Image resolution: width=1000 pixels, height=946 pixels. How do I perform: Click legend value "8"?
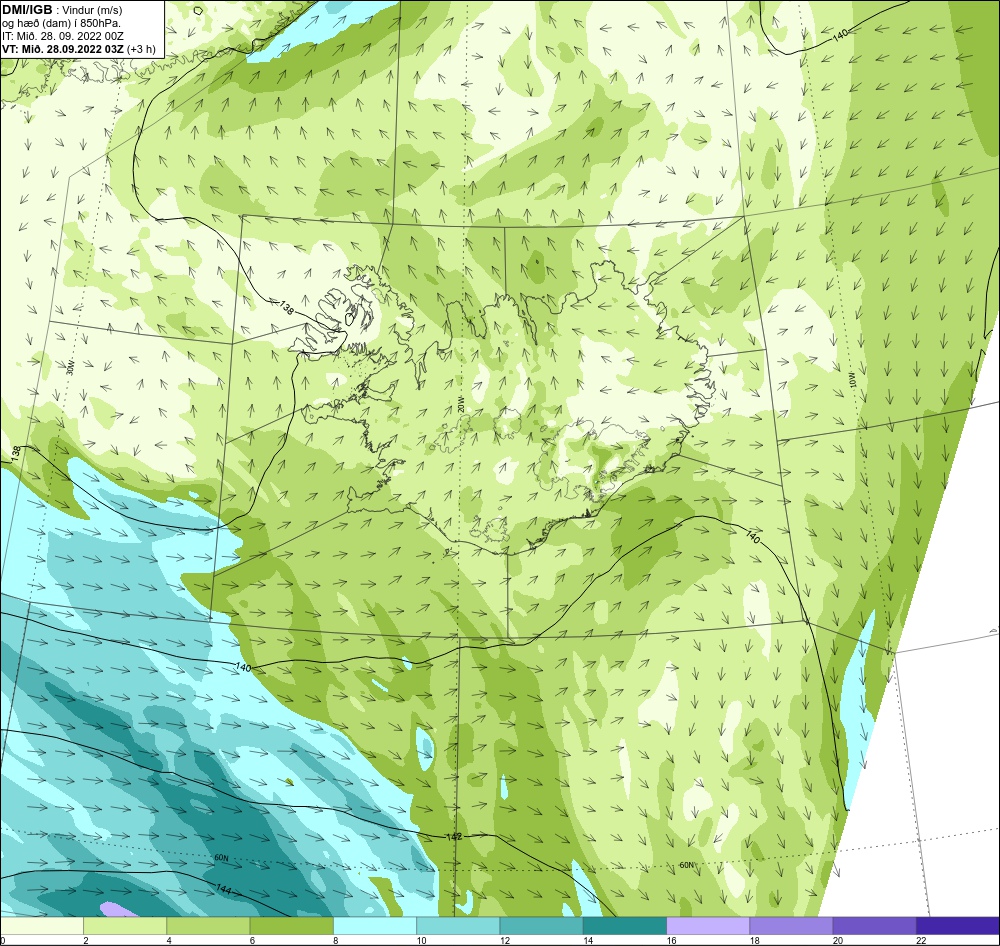coord(335,940)
